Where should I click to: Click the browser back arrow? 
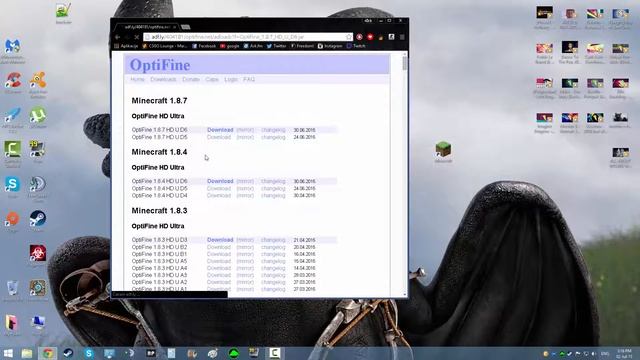[x=118, y=37]
